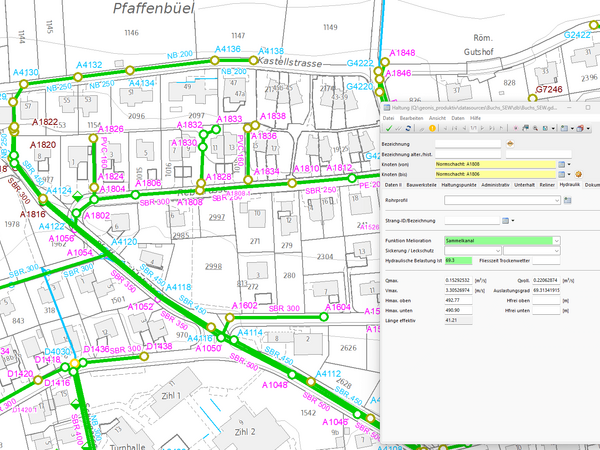
Task: Click into the Bezeichnung text field
Action: pos(468,144)
